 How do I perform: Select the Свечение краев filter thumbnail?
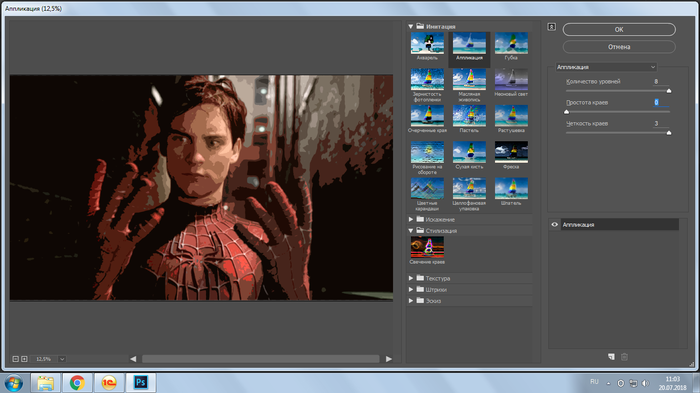click(x=427, y=247)
